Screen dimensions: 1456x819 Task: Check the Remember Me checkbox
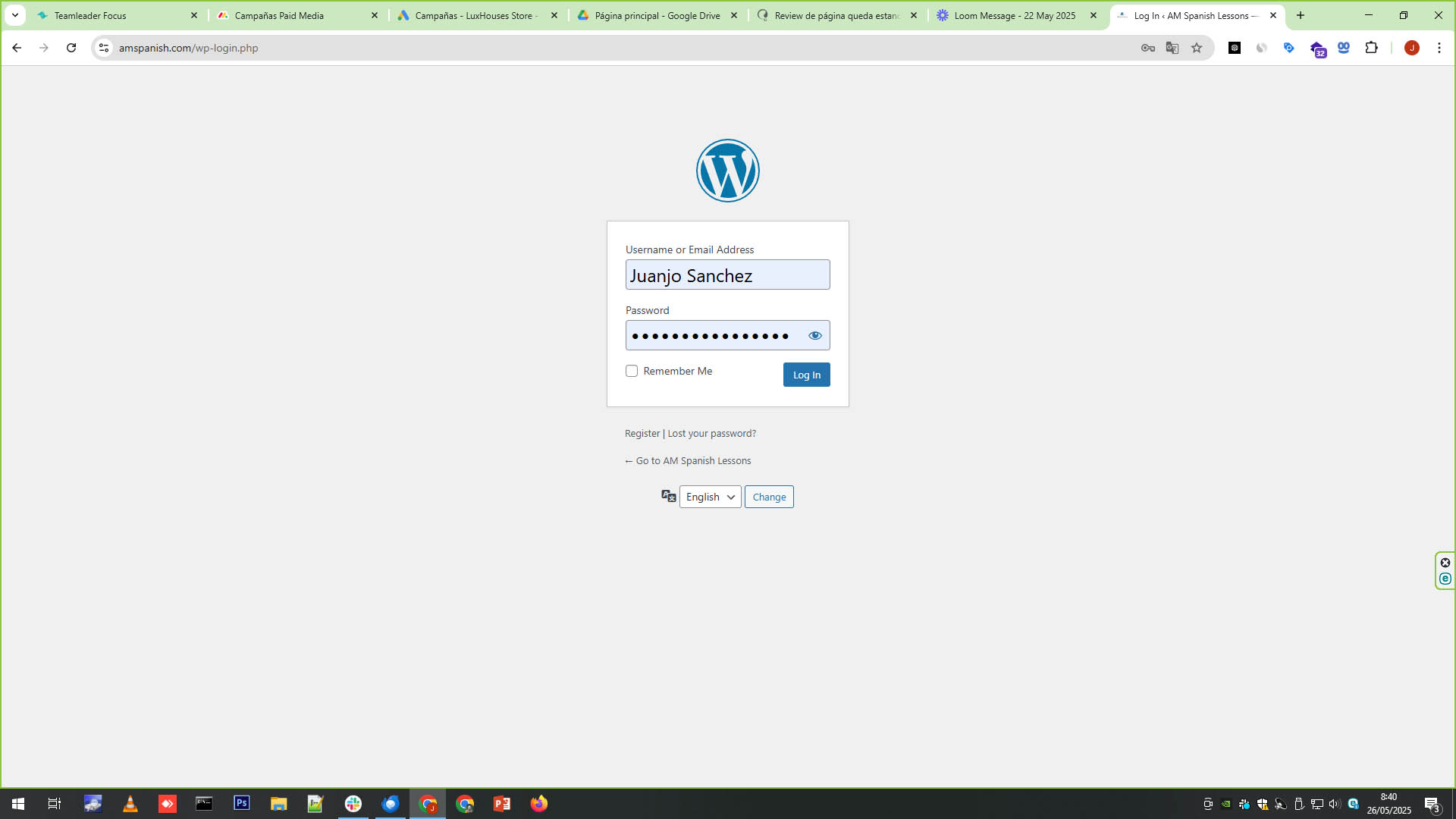(x=632, y=371)
